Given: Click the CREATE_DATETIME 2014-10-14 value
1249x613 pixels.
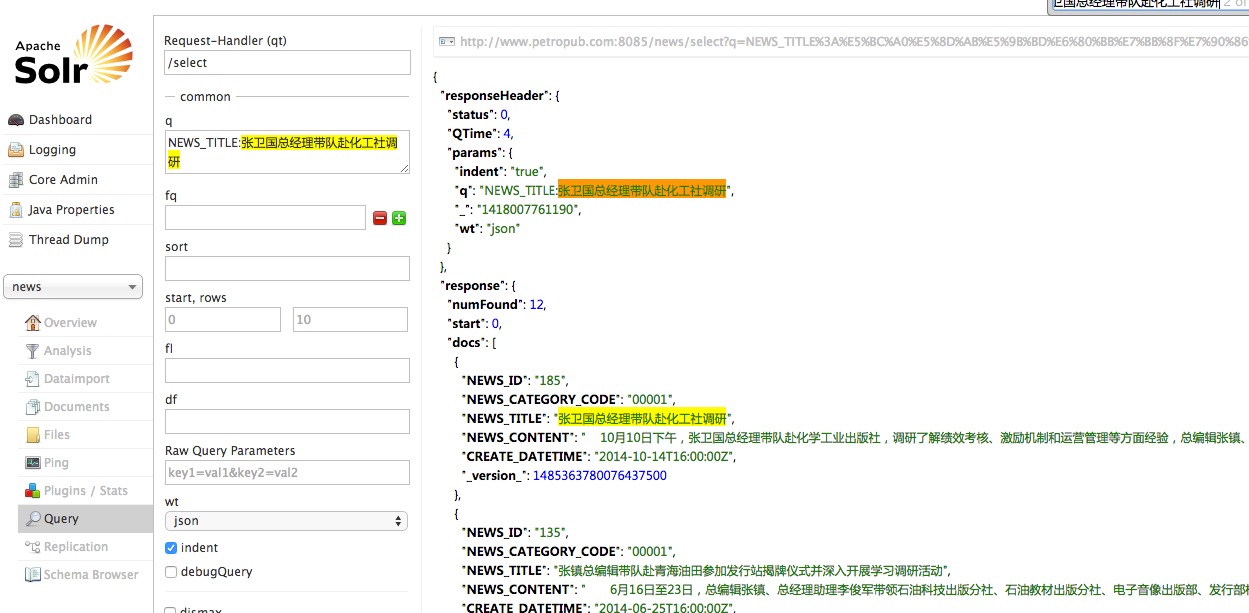Looking at the screenshot, I should pyautogui.click(x=665, y=457).
